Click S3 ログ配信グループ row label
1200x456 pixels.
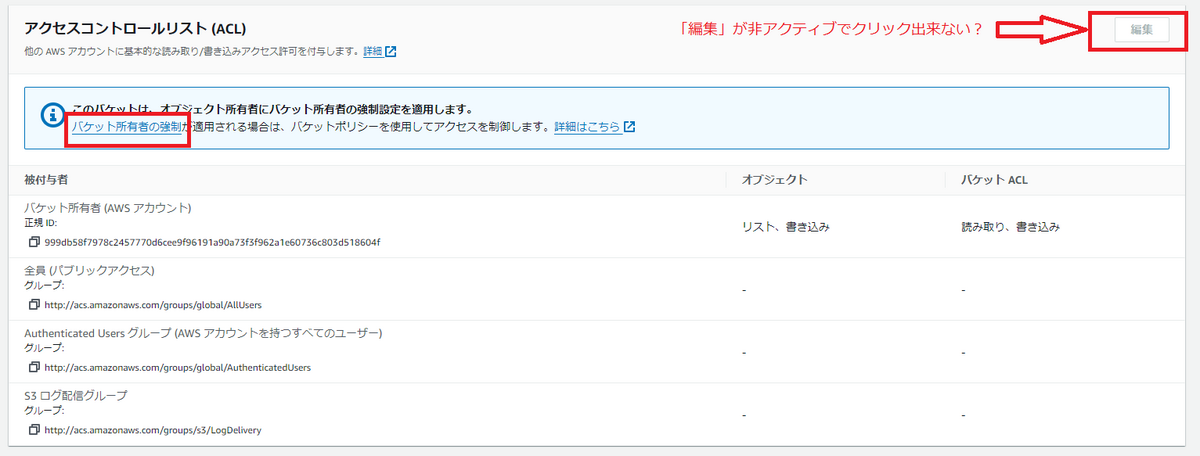[76, 395]
